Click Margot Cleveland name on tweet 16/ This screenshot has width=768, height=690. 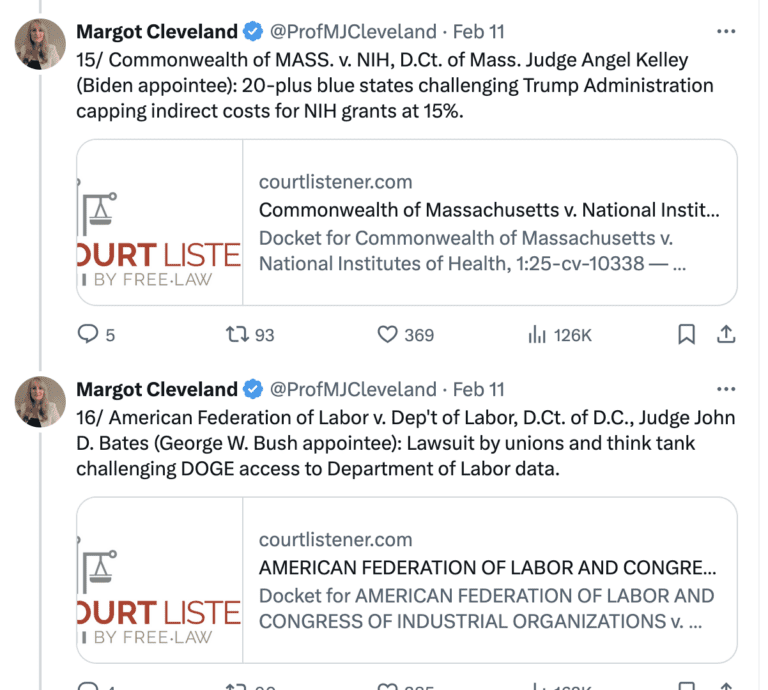pyautogui.click(x=157, y=390)
